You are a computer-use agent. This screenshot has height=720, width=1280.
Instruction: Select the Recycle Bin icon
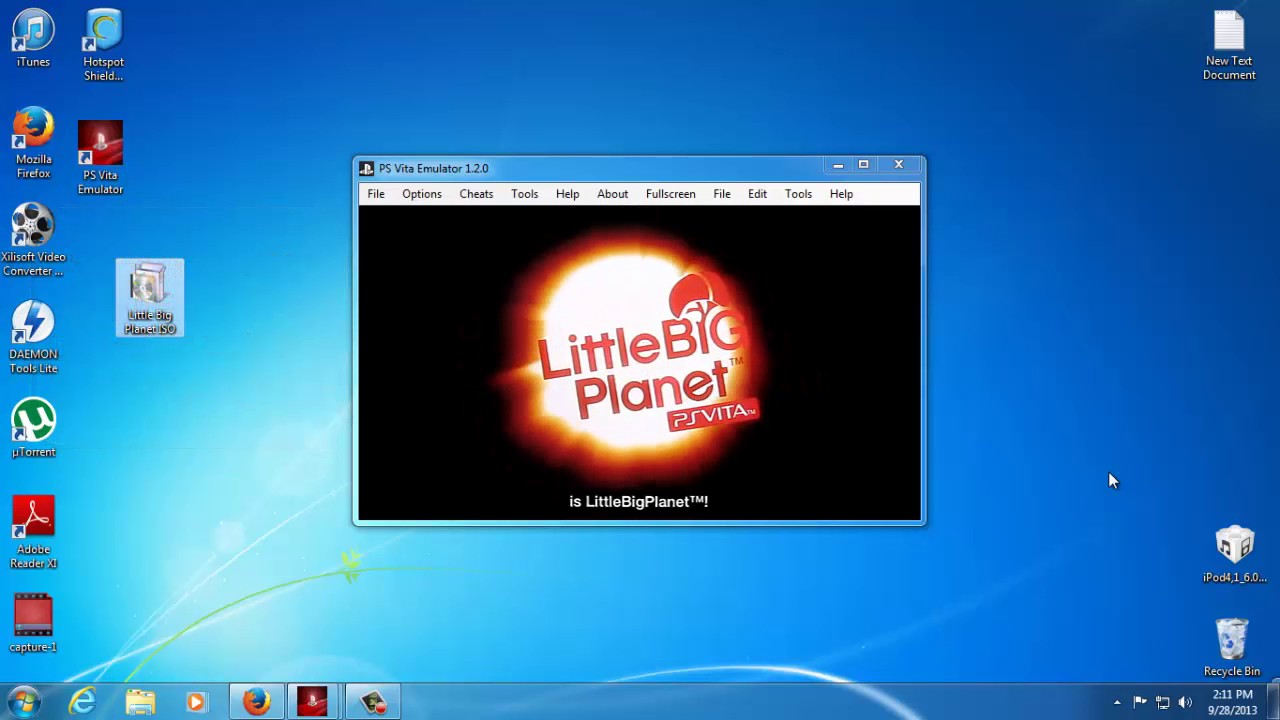[1231, 648]
